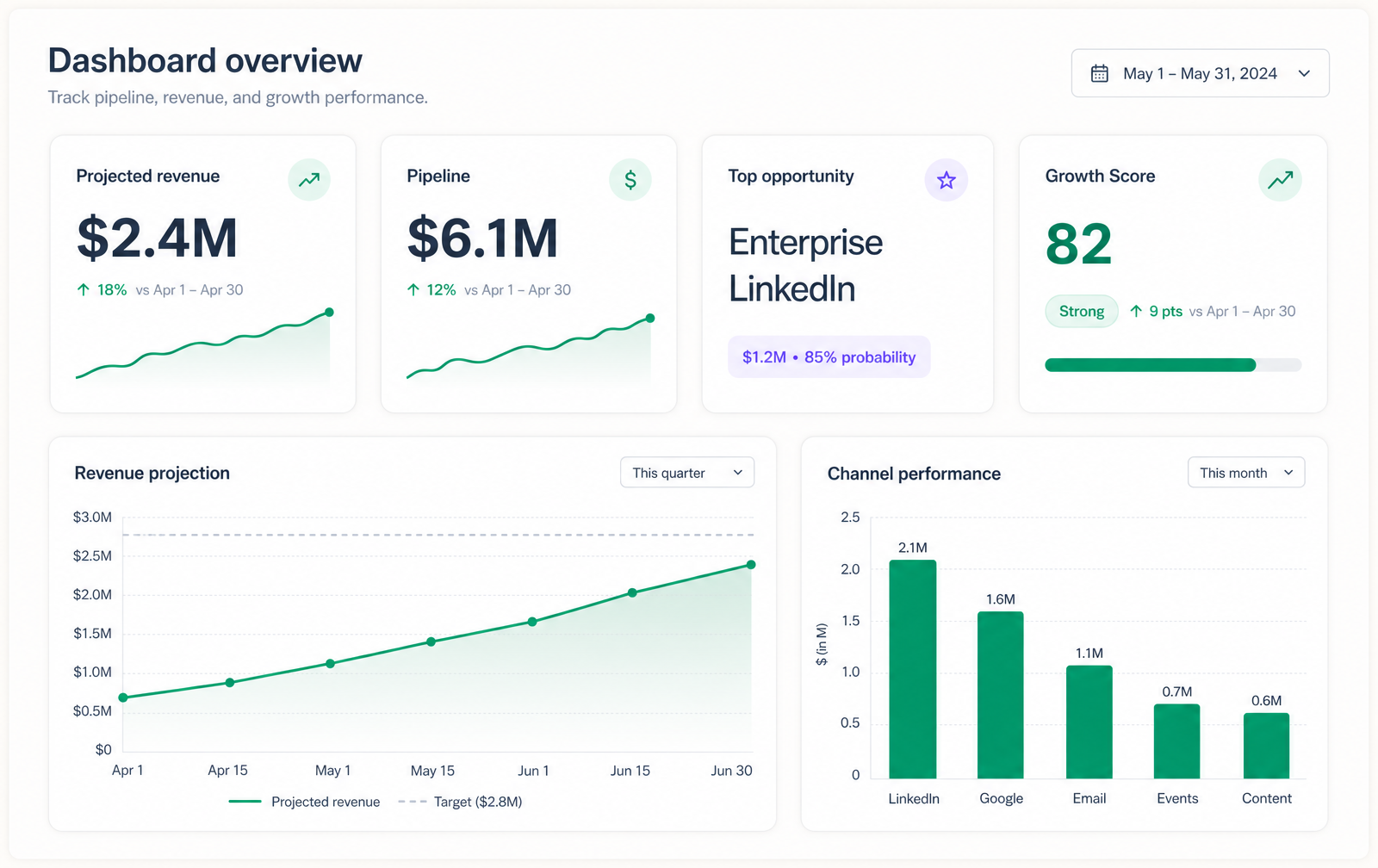Click the Enterprise LinkedIn opportunity name

coord(805,265)
